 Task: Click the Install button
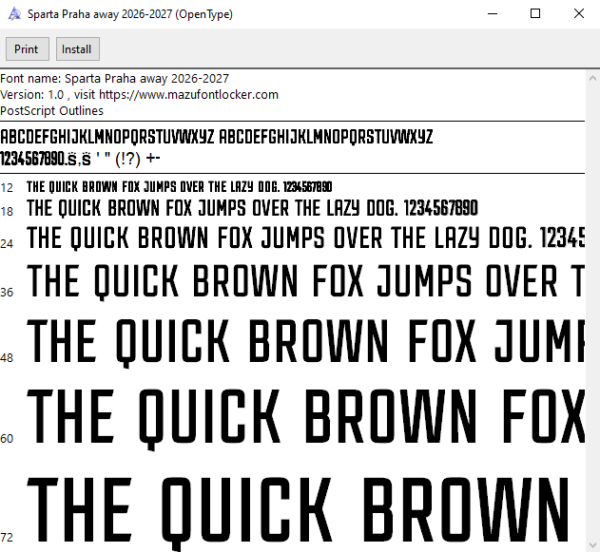point(78,49)
